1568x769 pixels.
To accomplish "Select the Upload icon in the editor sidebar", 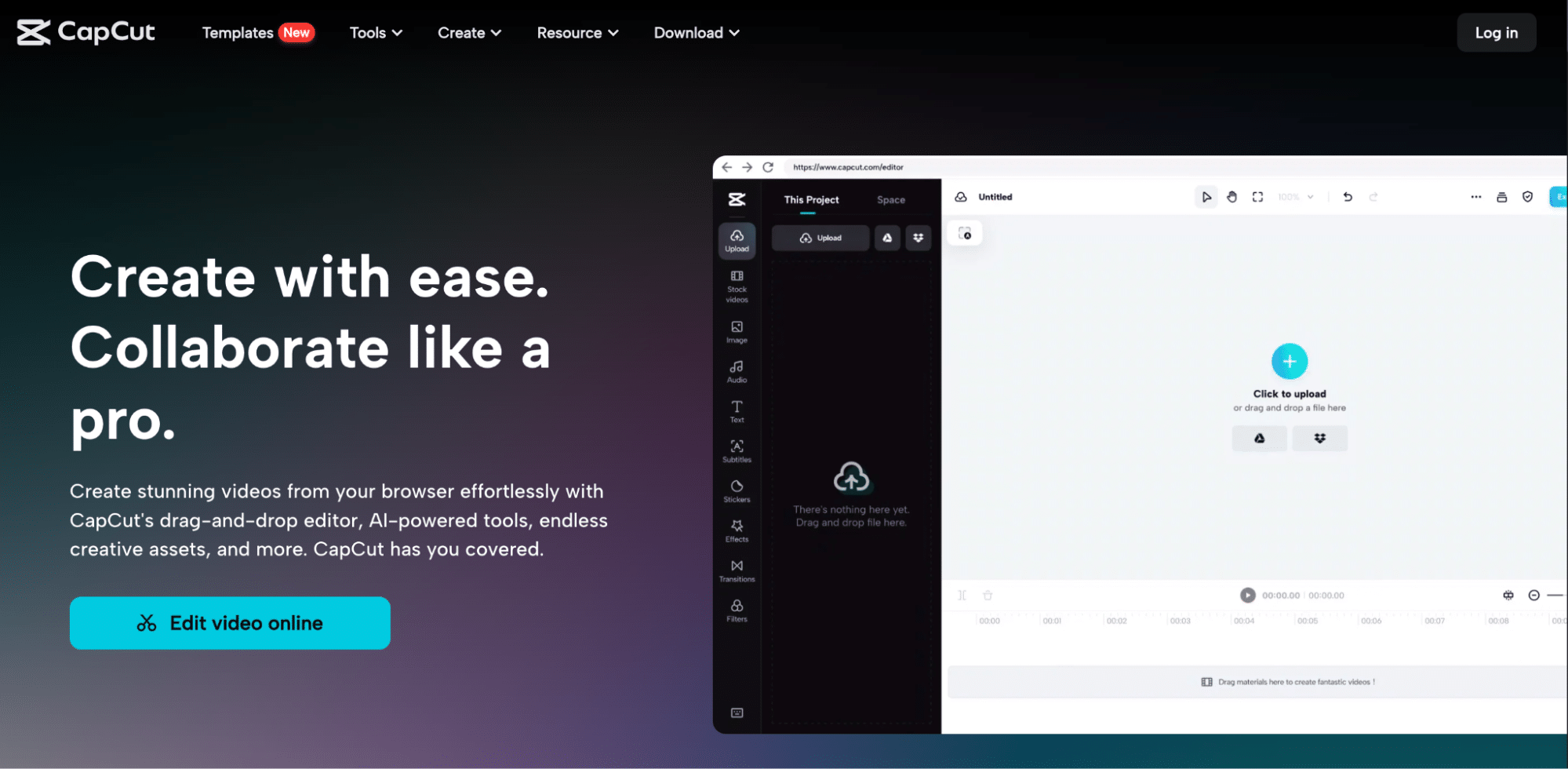I will pos(737,241).
